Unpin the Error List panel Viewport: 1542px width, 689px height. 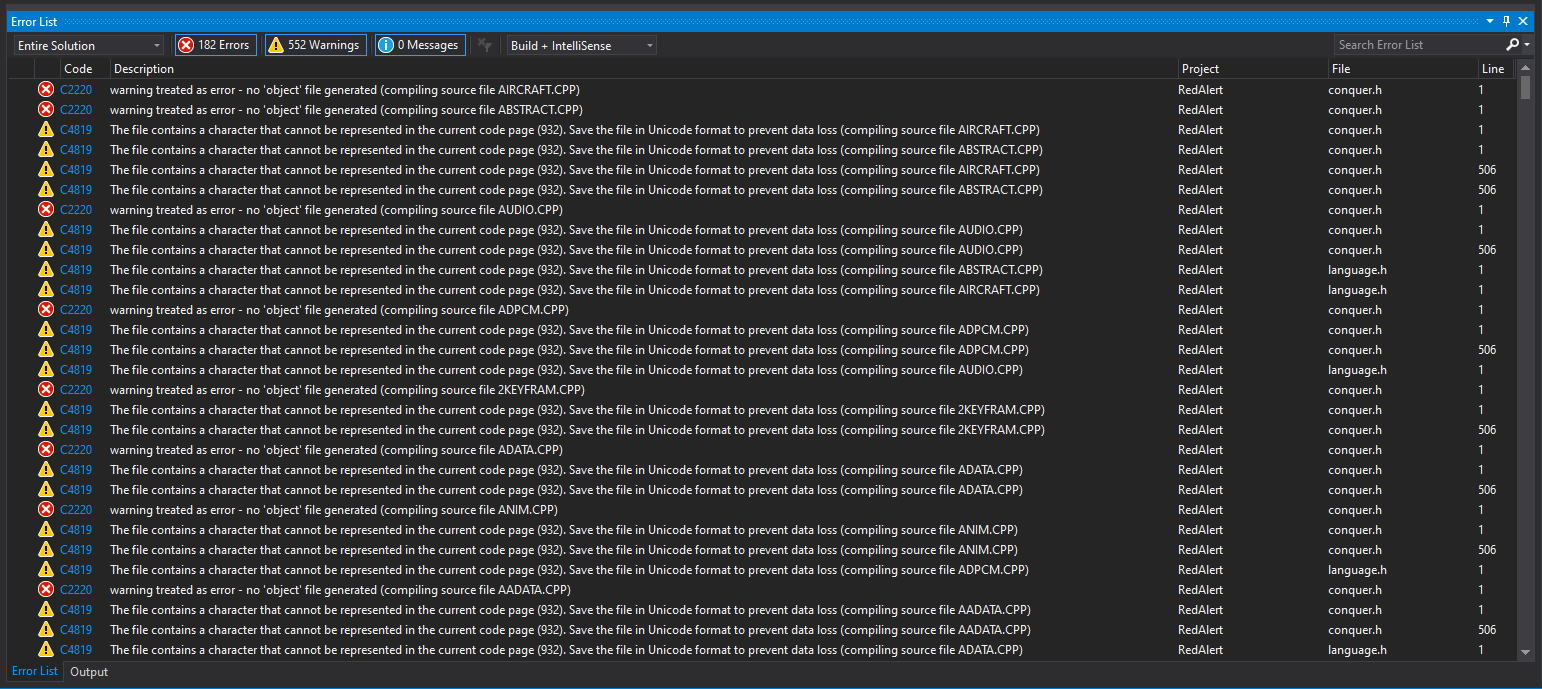point(1505,20)
